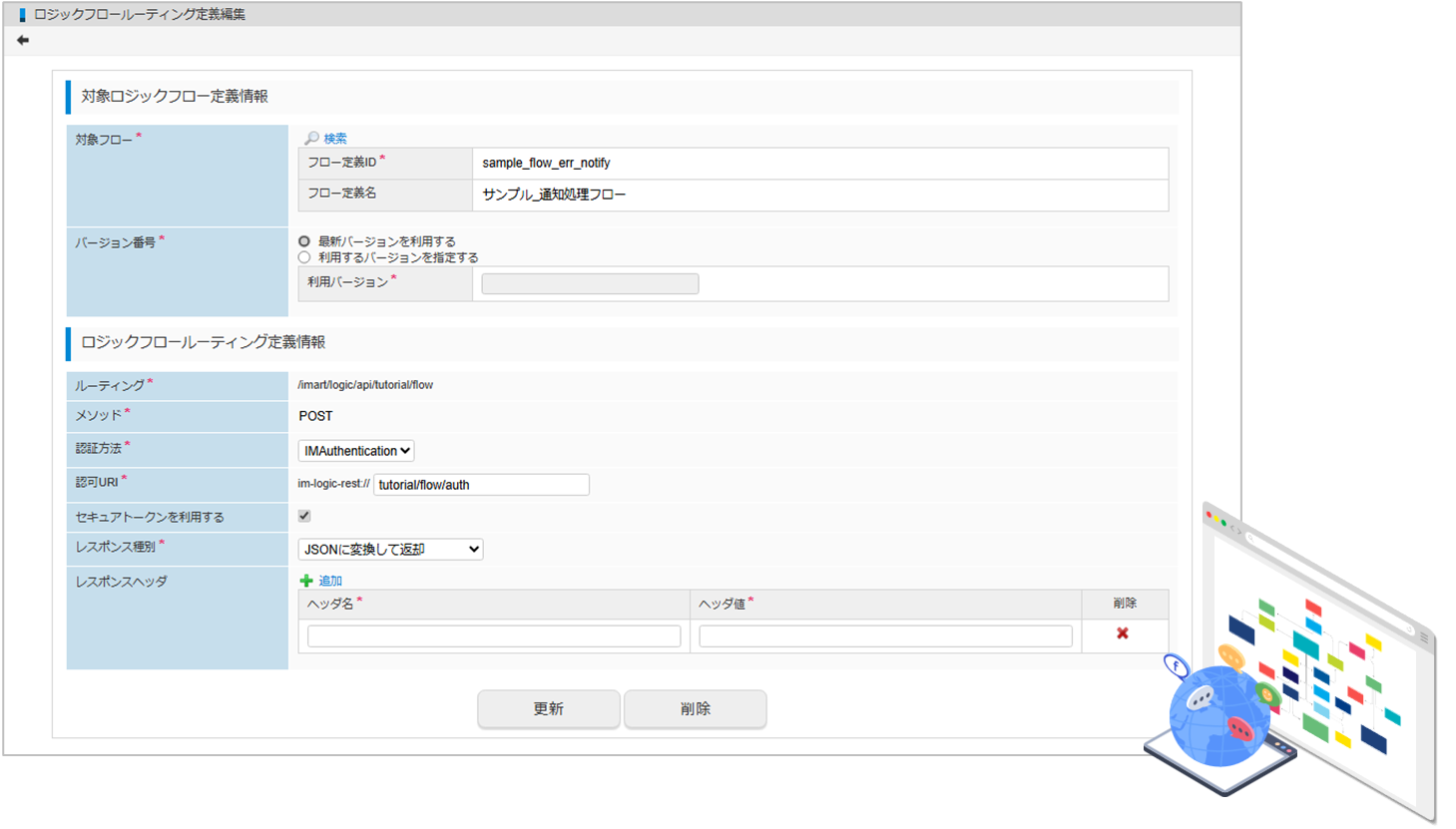Click the magnifier search icon

[311, 138]
